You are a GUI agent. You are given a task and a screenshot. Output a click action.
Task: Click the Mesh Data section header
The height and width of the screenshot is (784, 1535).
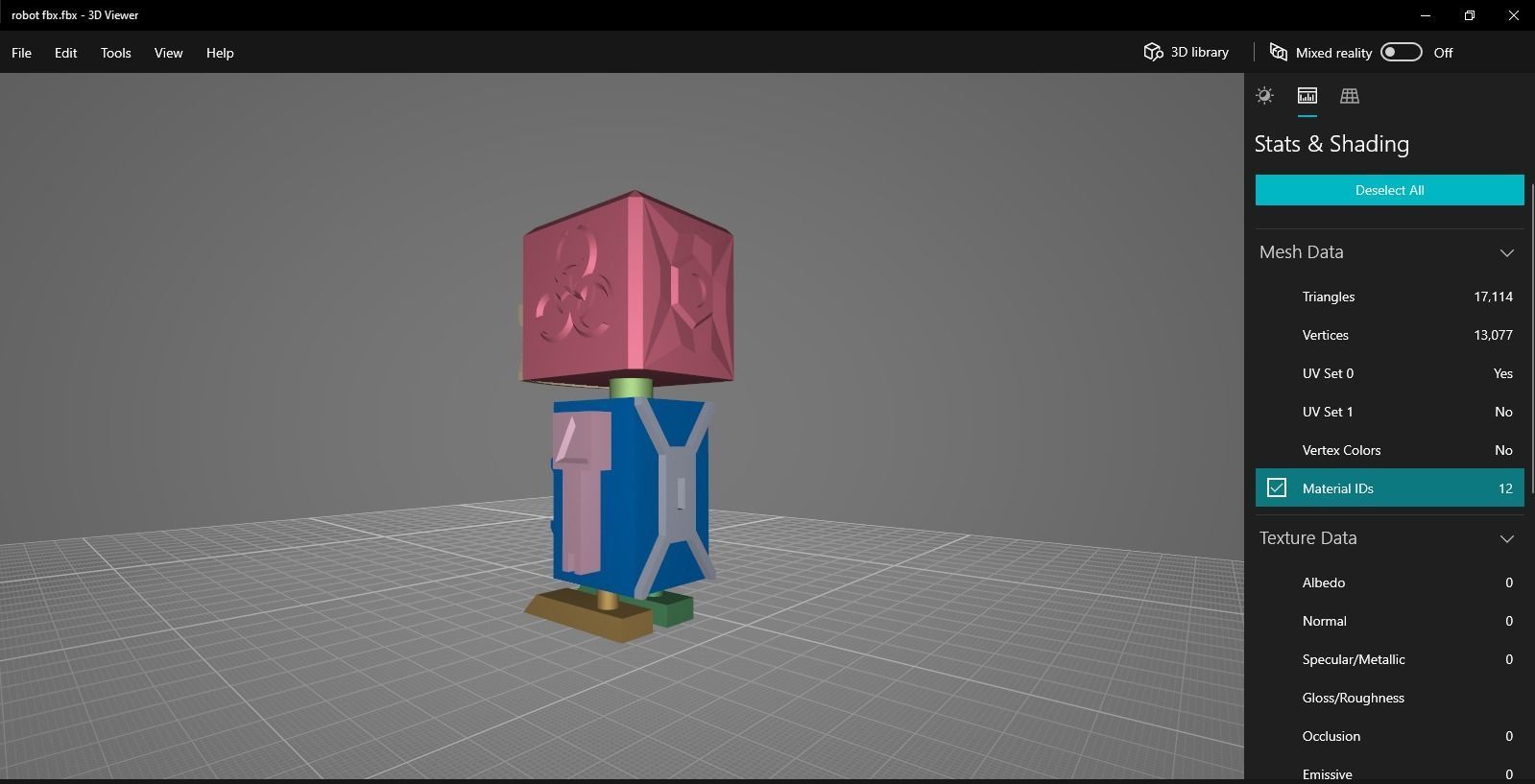1389,252
